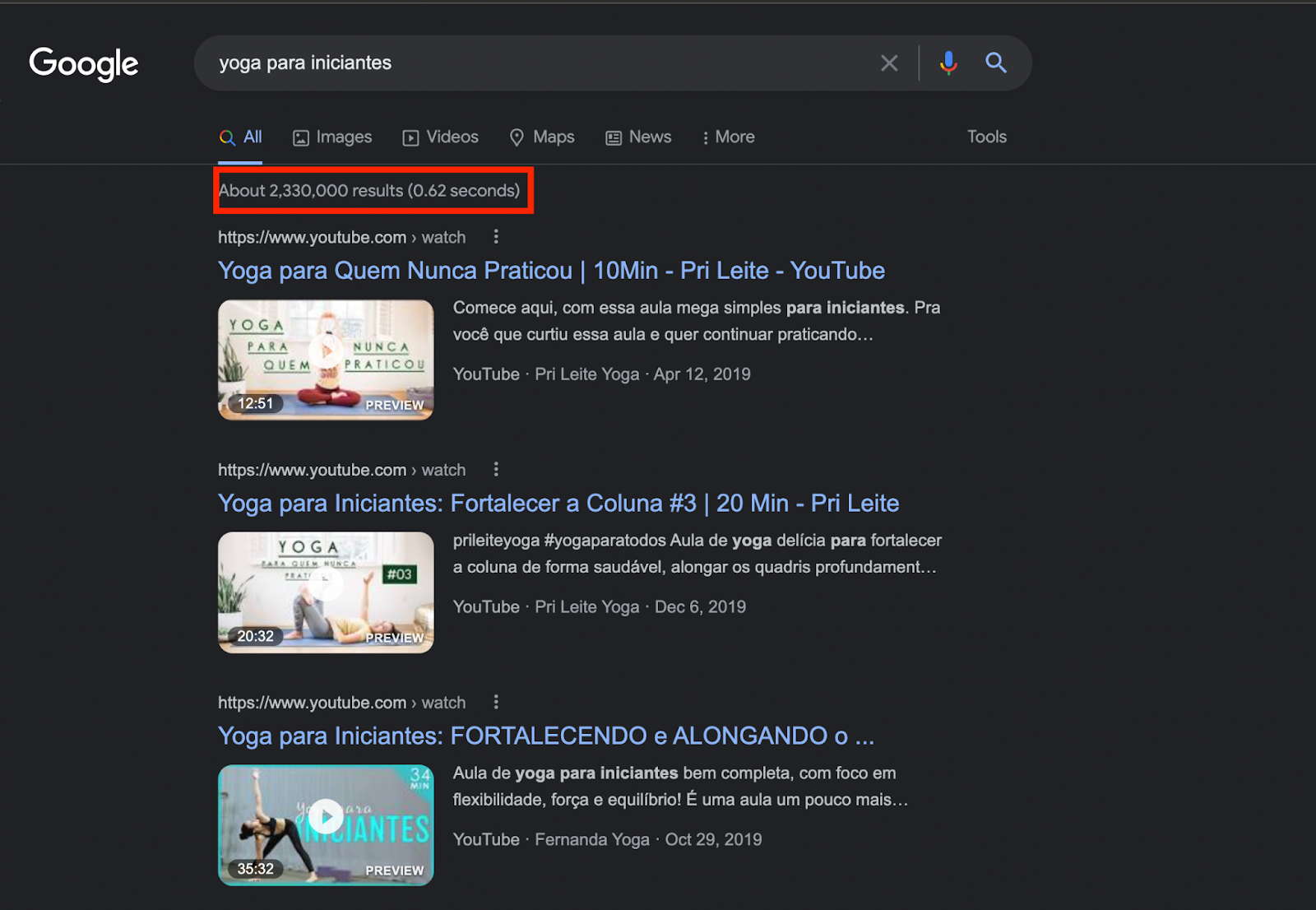Clear the search query with the X icon
This screenshot has height=910, width=1316.
889,63
